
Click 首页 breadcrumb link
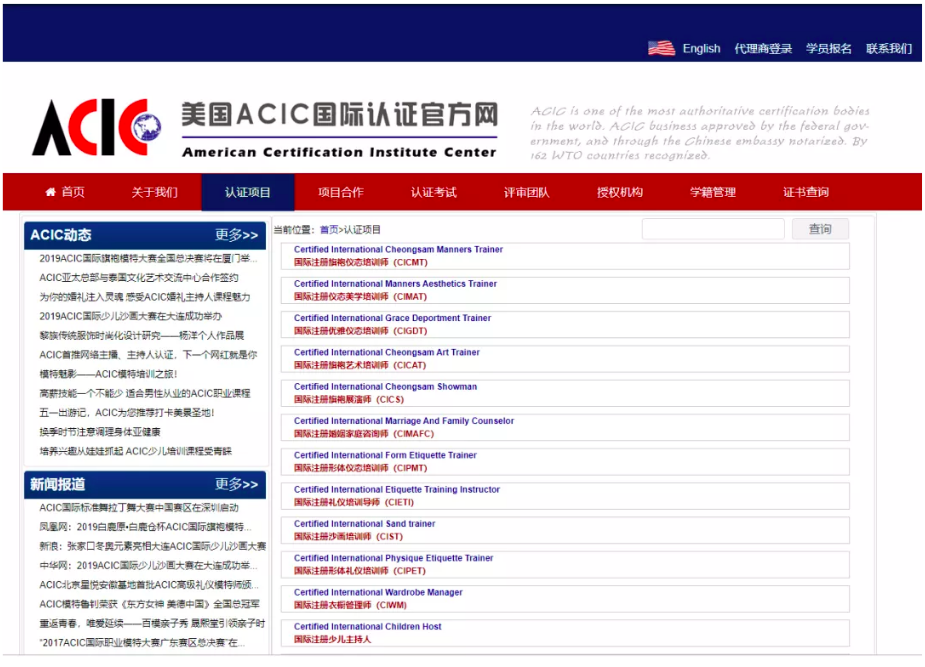point(329,229)
